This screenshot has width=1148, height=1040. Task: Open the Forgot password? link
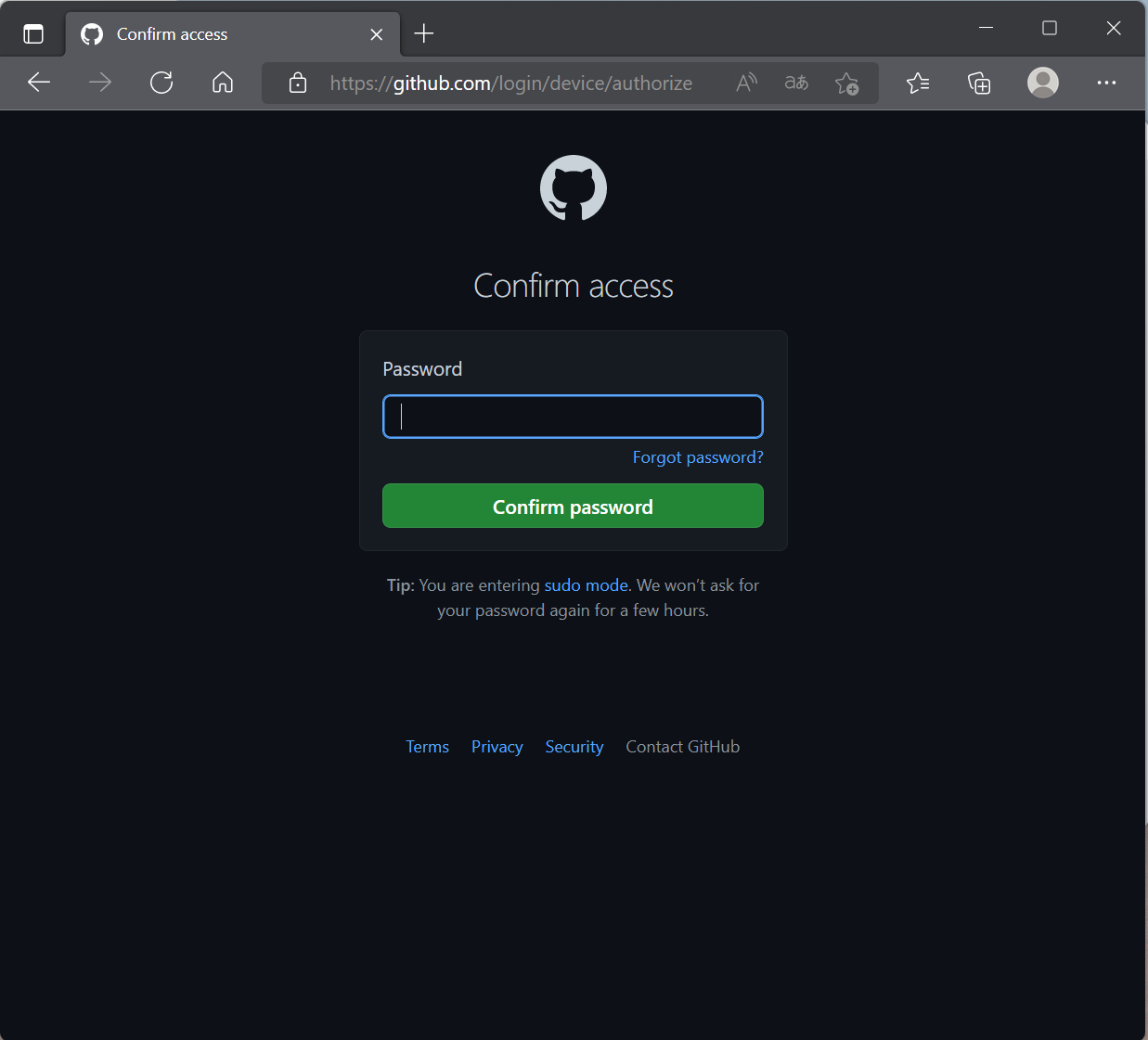698,456
